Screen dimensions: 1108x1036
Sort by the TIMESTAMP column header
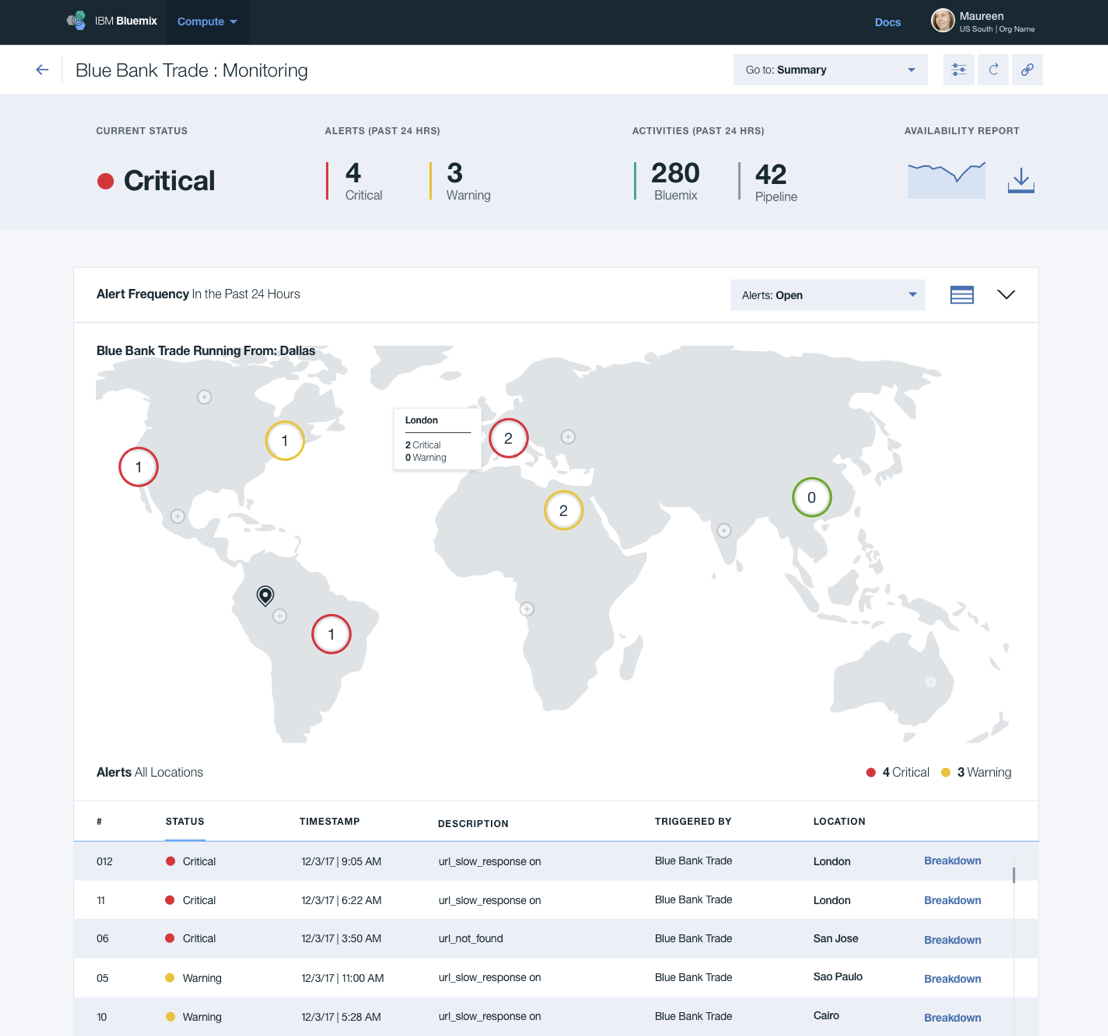coord(329,821)
